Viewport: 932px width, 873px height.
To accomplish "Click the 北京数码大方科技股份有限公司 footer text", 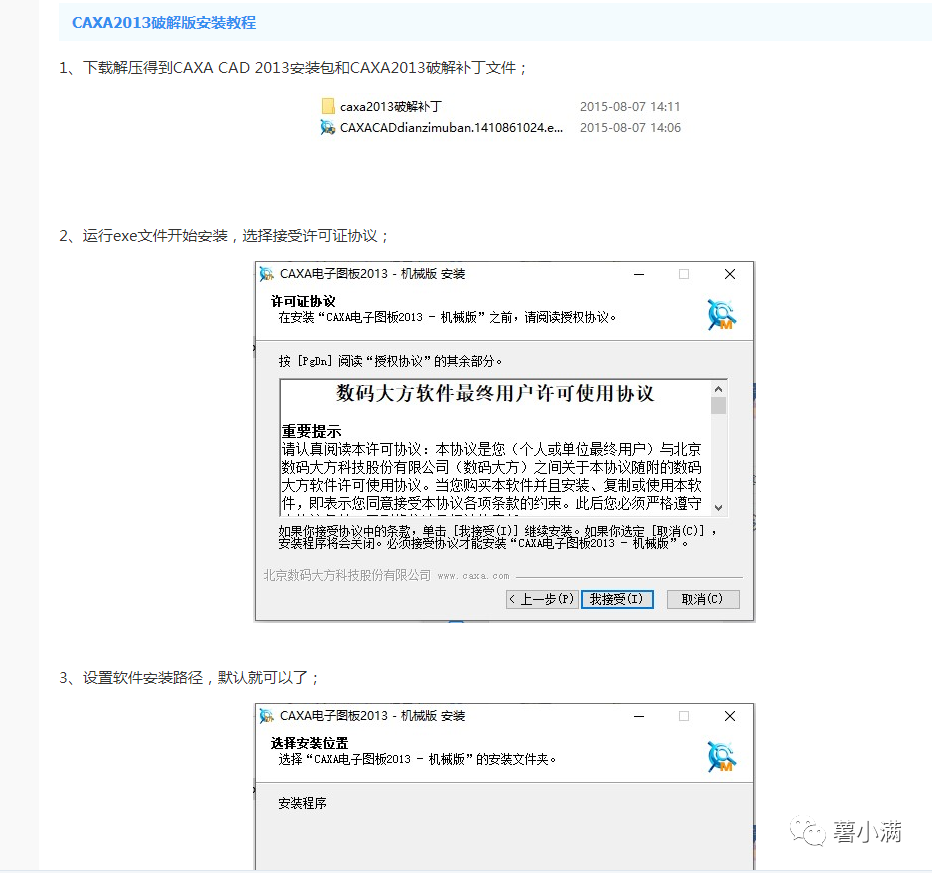I will tap(347, 575).
